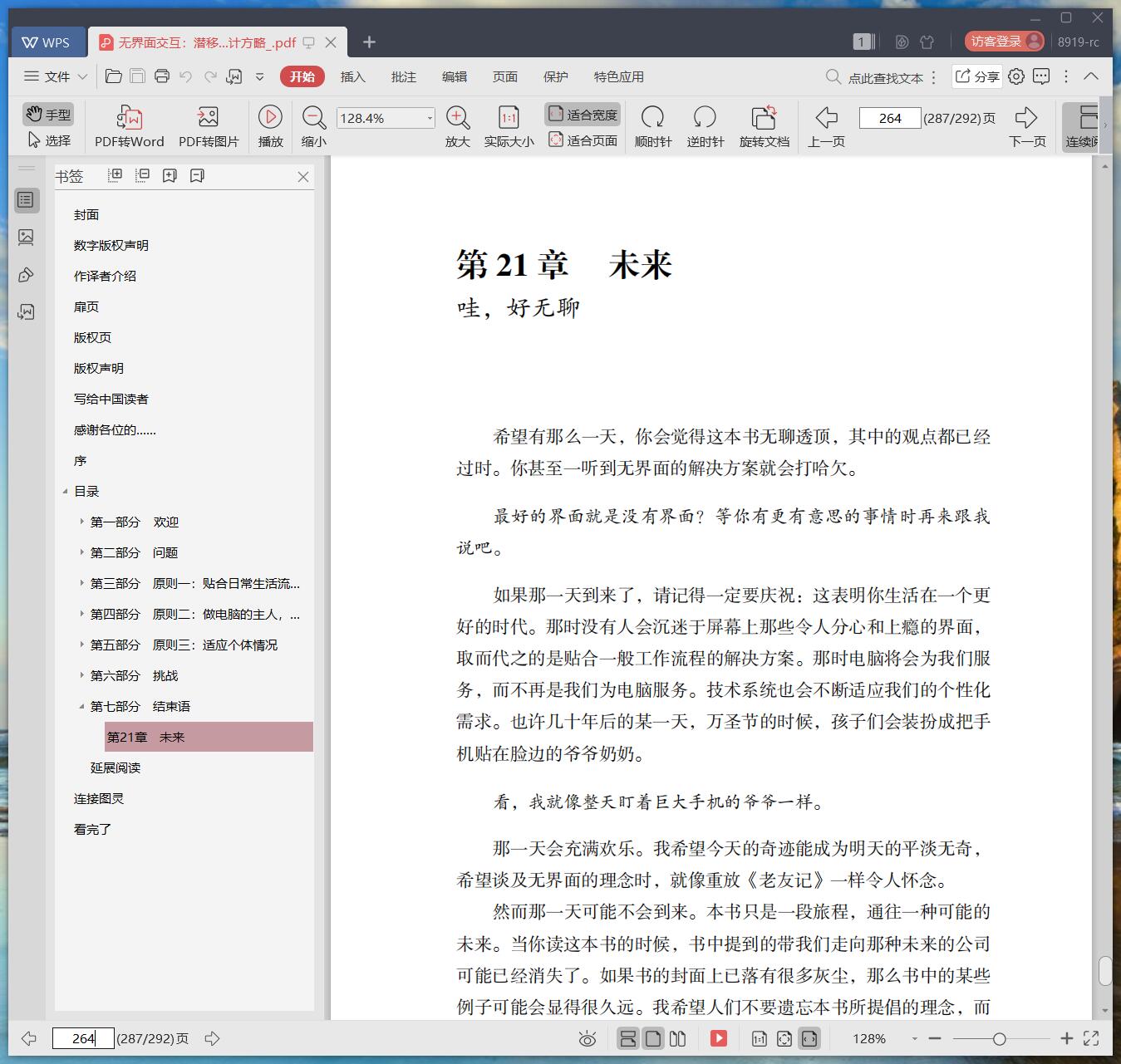
Task: Click the open file folder icon
Action: 114,76
